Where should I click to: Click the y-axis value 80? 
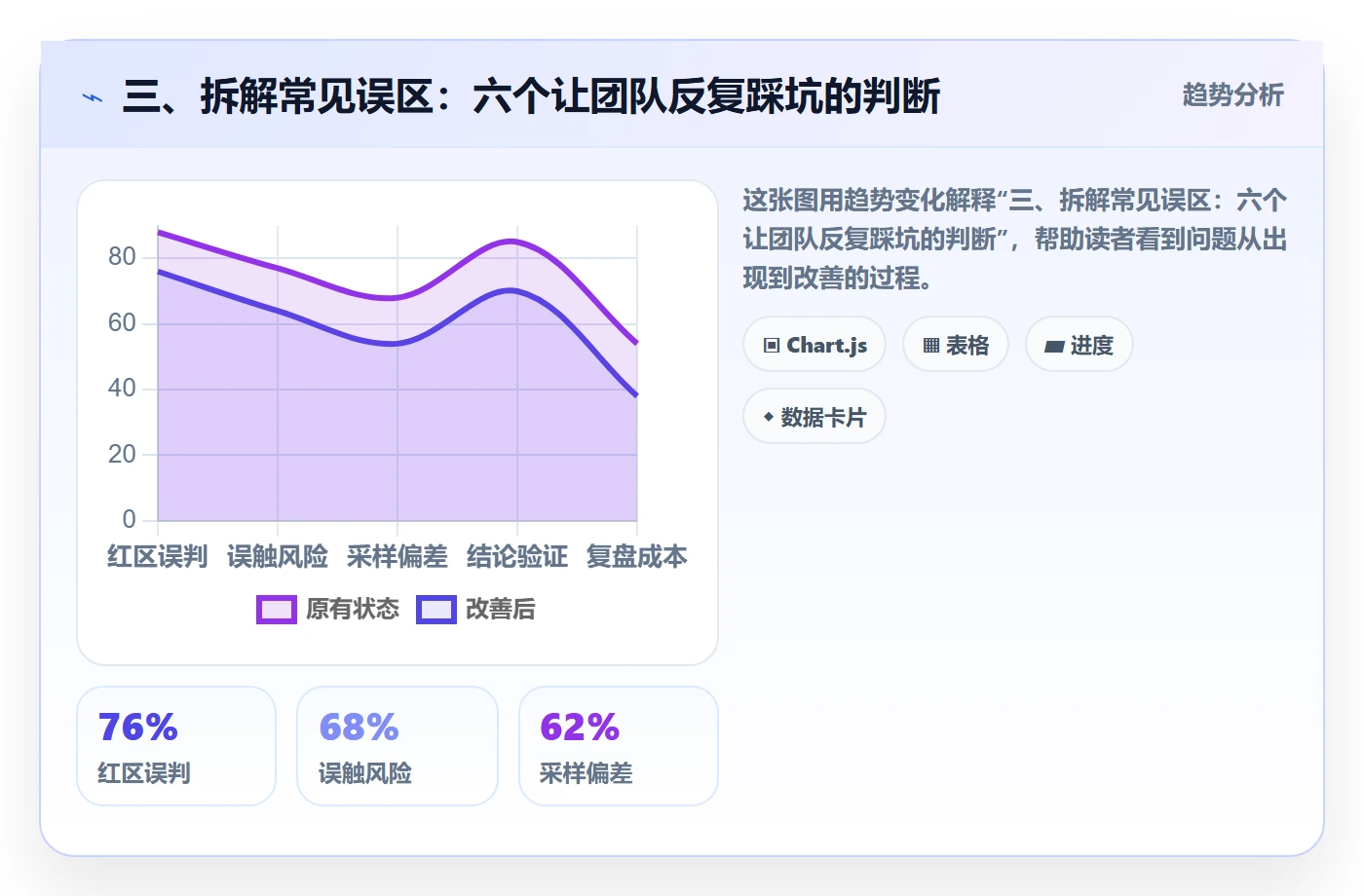point(122,257)
